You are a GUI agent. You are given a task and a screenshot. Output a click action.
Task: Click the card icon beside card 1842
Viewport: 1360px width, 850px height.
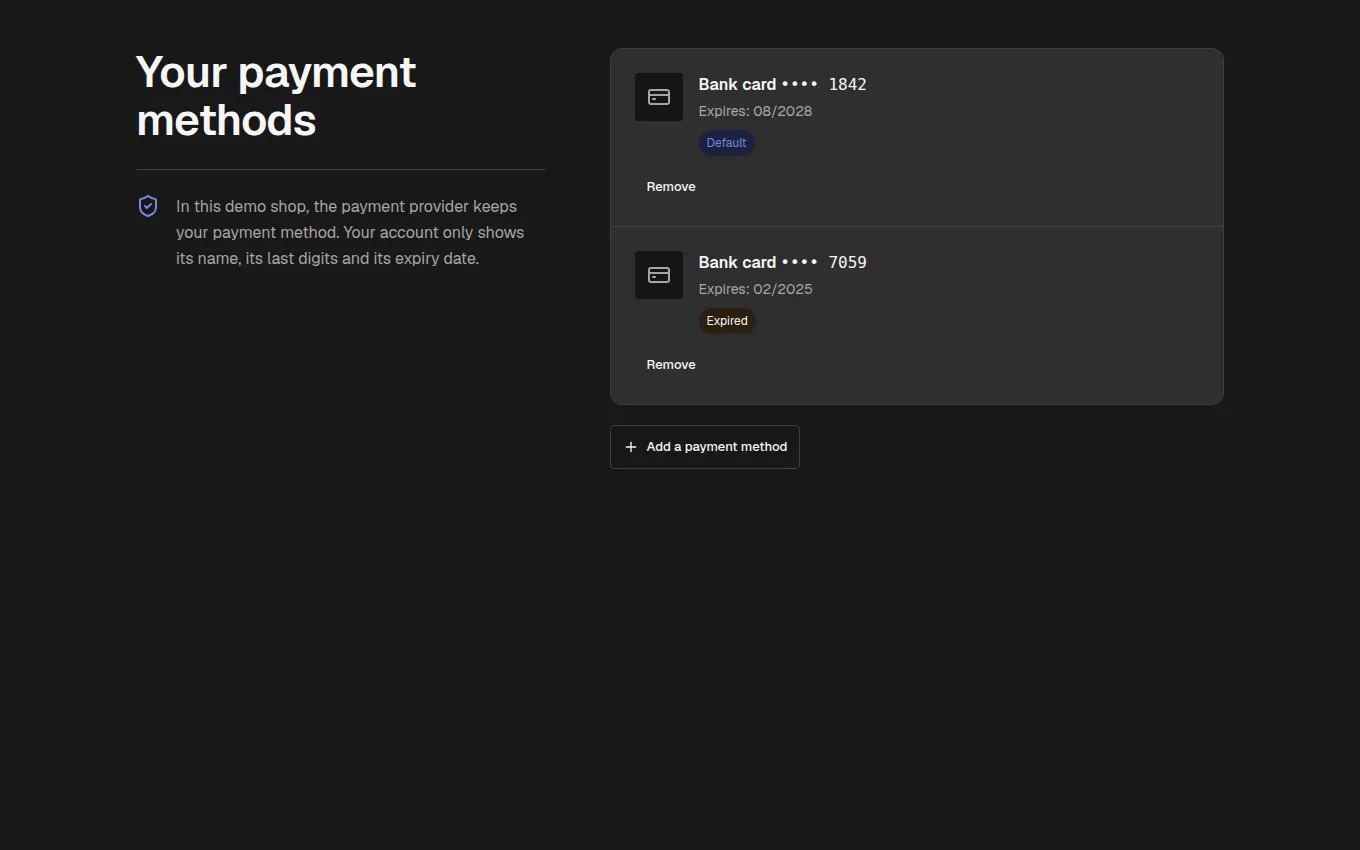pos(659,97)
